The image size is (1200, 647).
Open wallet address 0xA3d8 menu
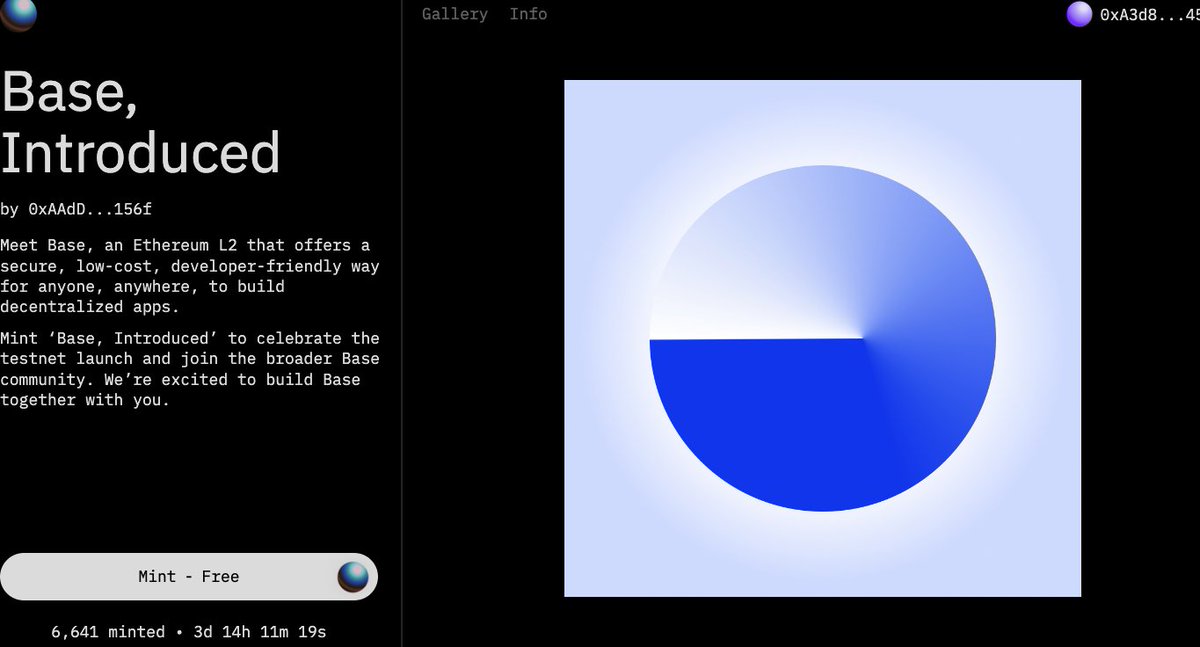[x=1149, y=15]
